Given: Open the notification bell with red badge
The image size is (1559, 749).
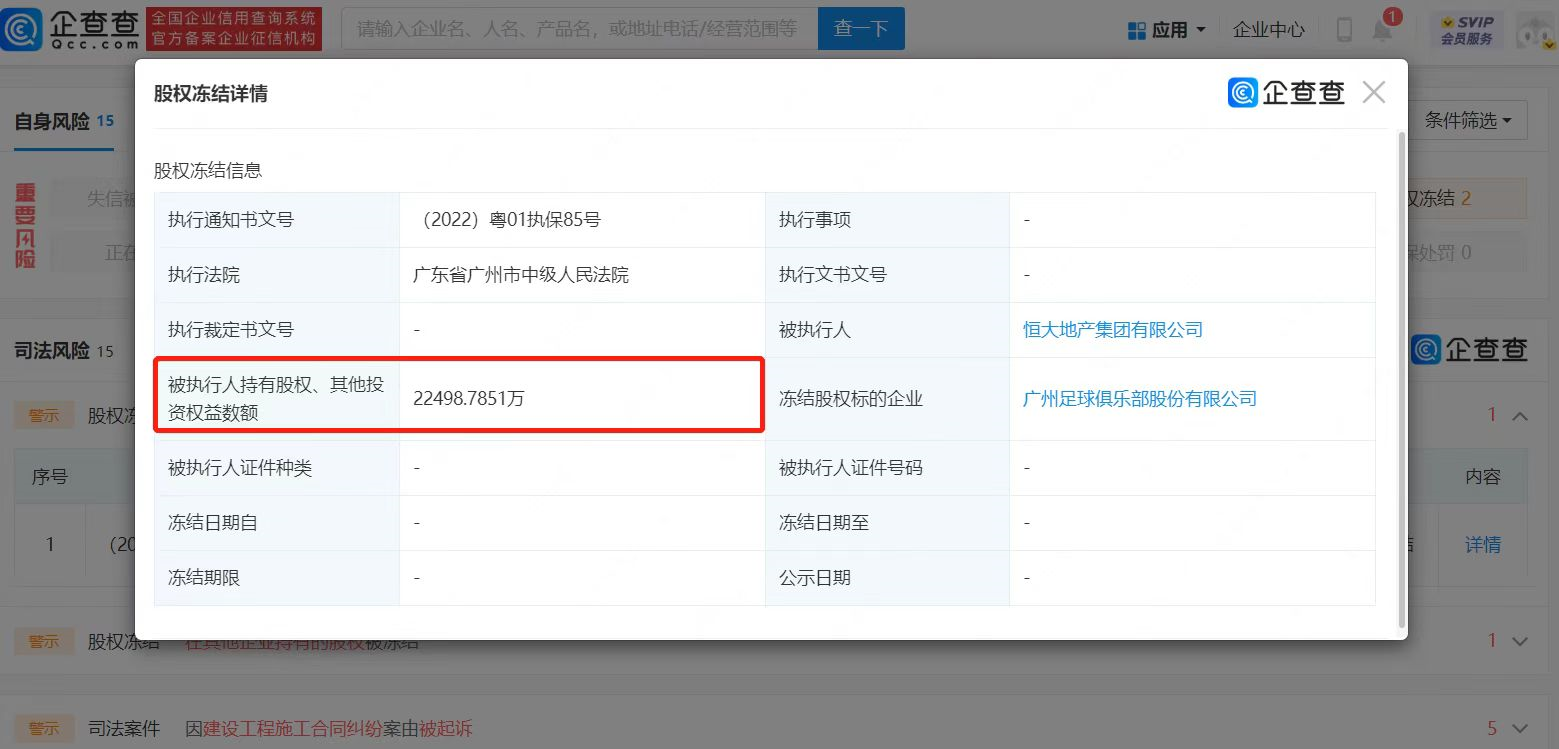Looking at the screenshot, I should click(x=1383, y=29).
